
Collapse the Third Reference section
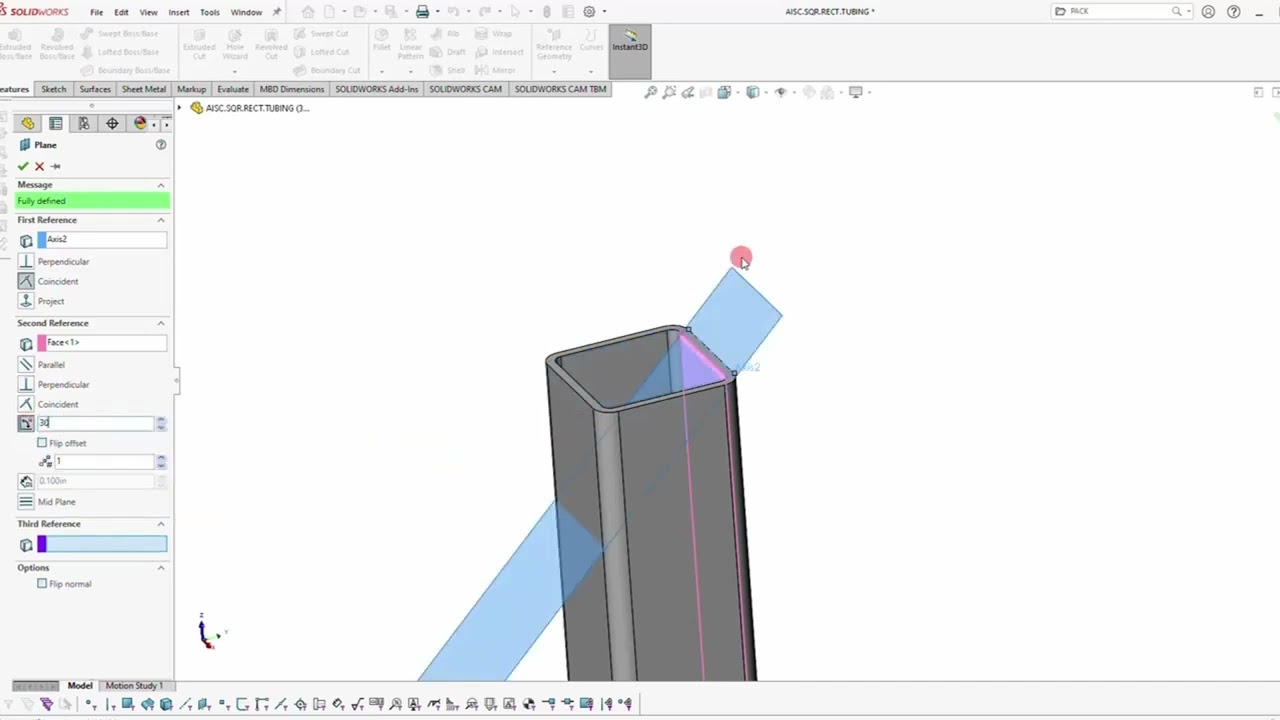coord(161,524)
